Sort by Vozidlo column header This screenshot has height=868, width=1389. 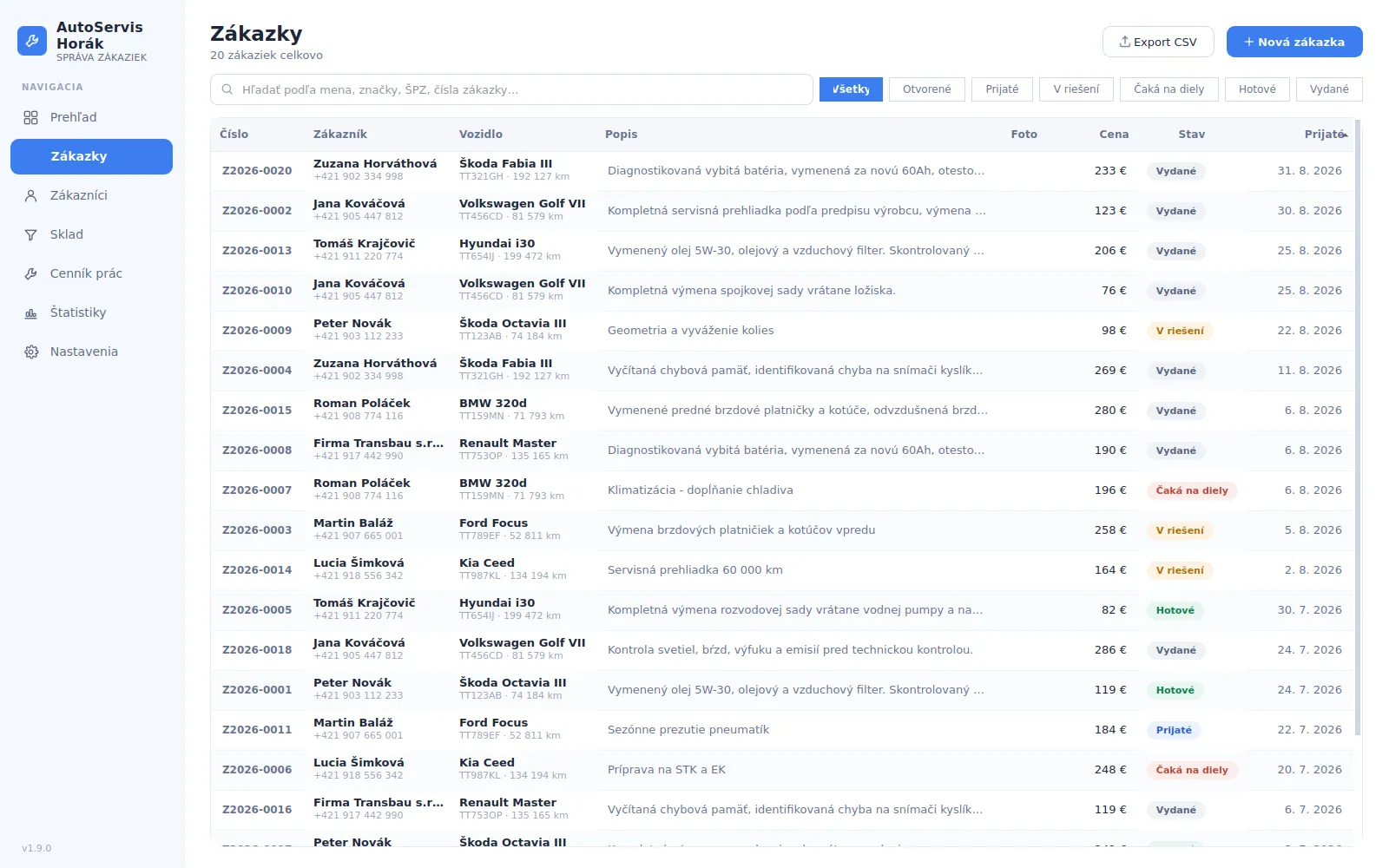coord(481,134)
